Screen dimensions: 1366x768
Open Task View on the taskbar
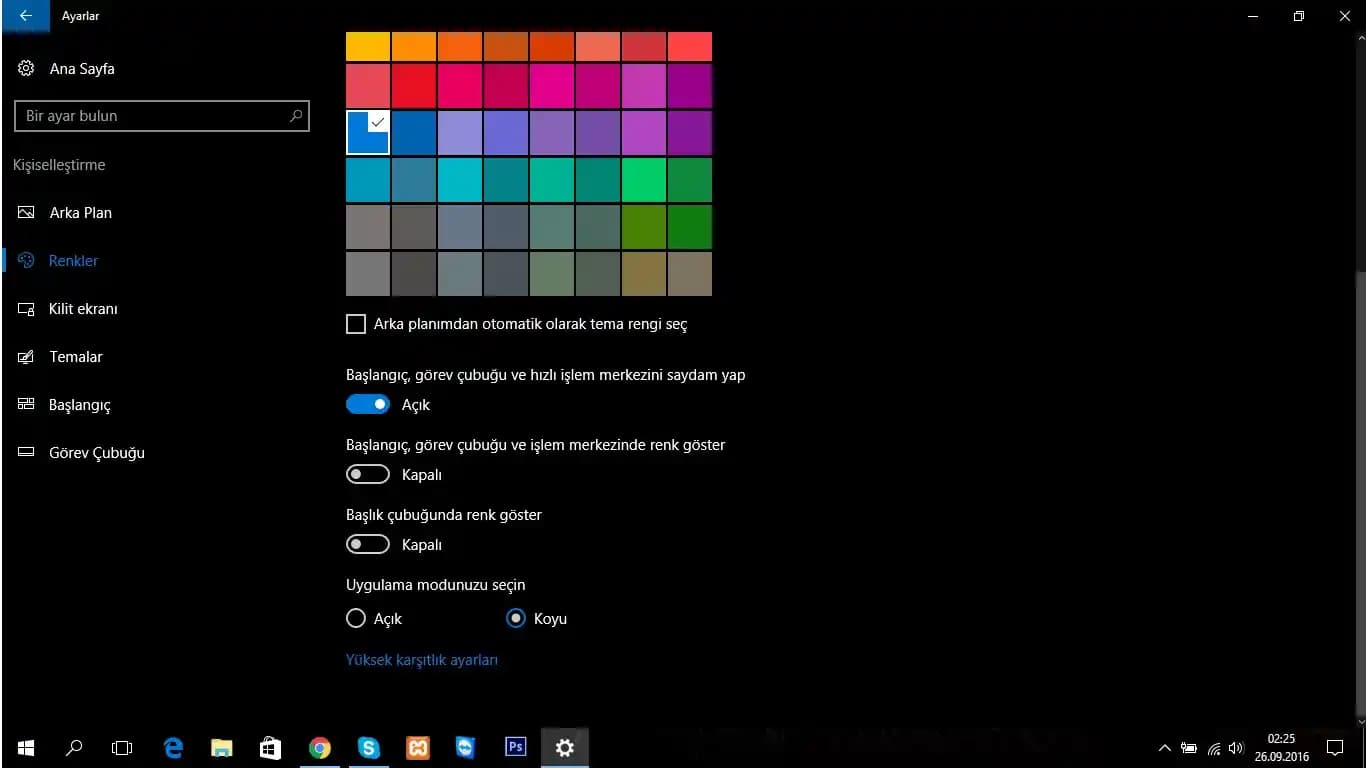tap(122, 747)
